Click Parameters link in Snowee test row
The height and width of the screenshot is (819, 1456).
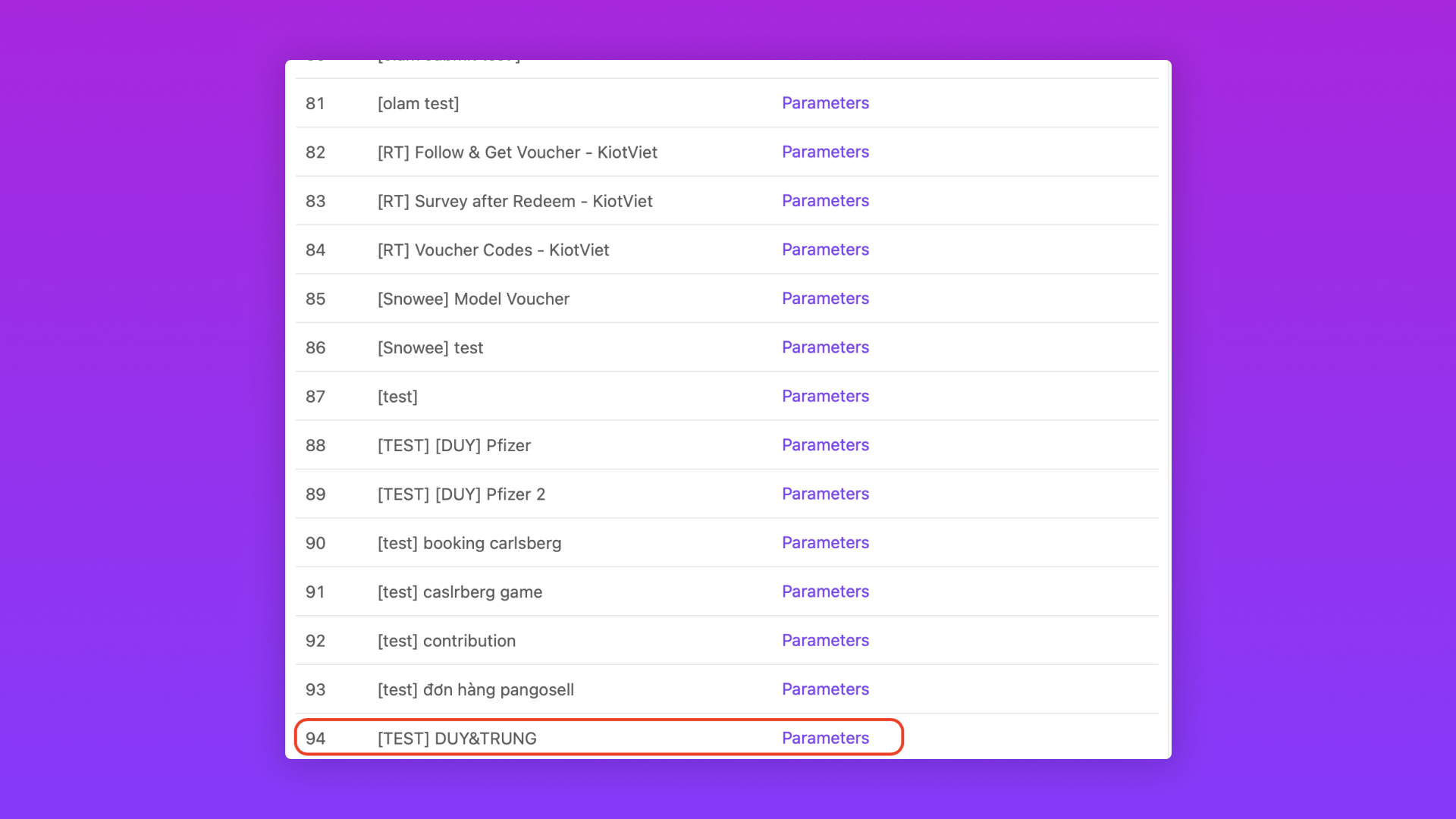click(x=825, y=347)
